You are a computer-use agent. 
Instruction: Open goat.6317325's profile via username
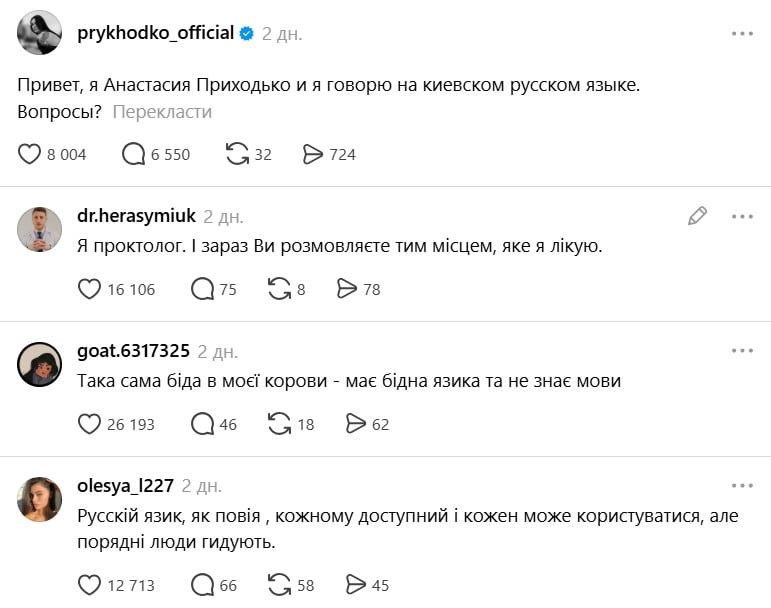coord(133,351)
